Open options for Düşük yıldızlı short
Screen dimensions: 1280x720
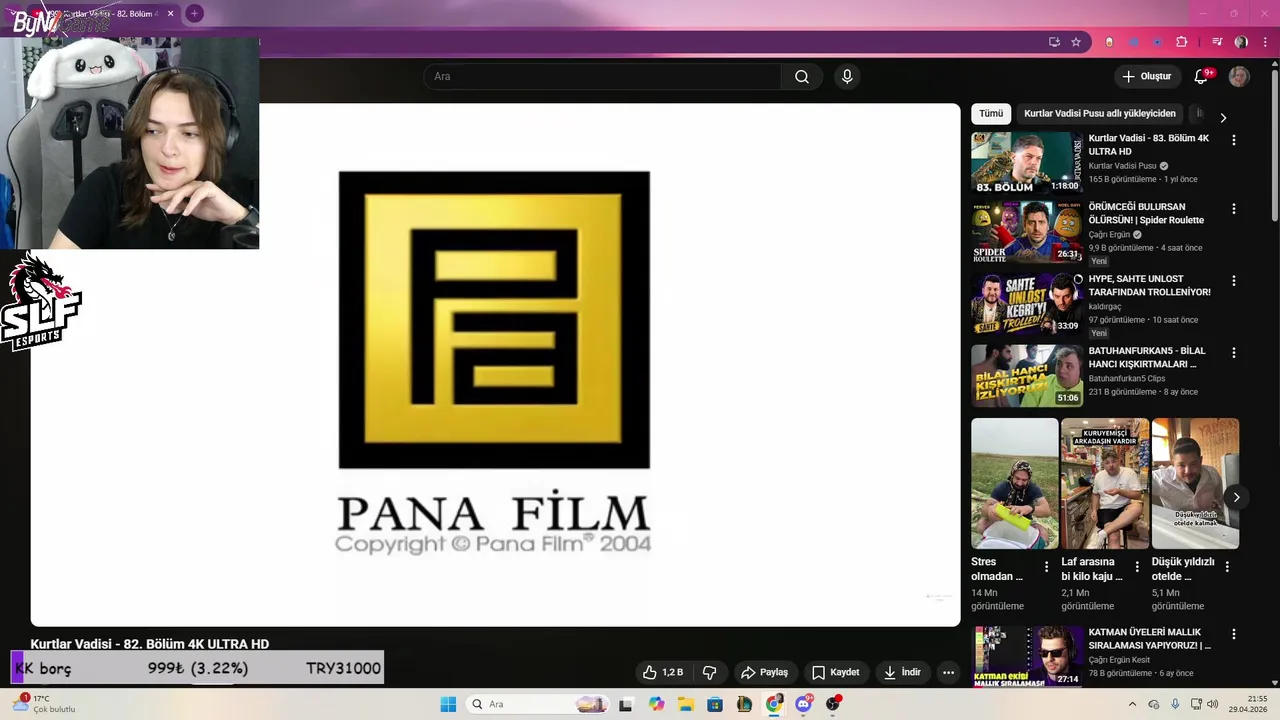[x=1227, y=567]
